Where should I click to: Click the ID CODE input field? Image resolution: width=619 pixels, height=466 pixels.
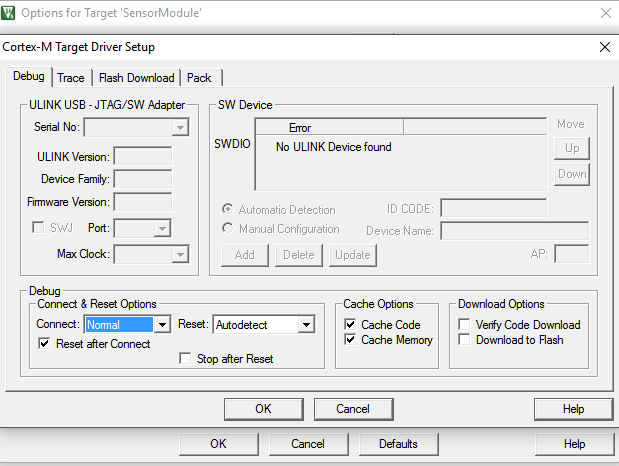click(494, 208)
